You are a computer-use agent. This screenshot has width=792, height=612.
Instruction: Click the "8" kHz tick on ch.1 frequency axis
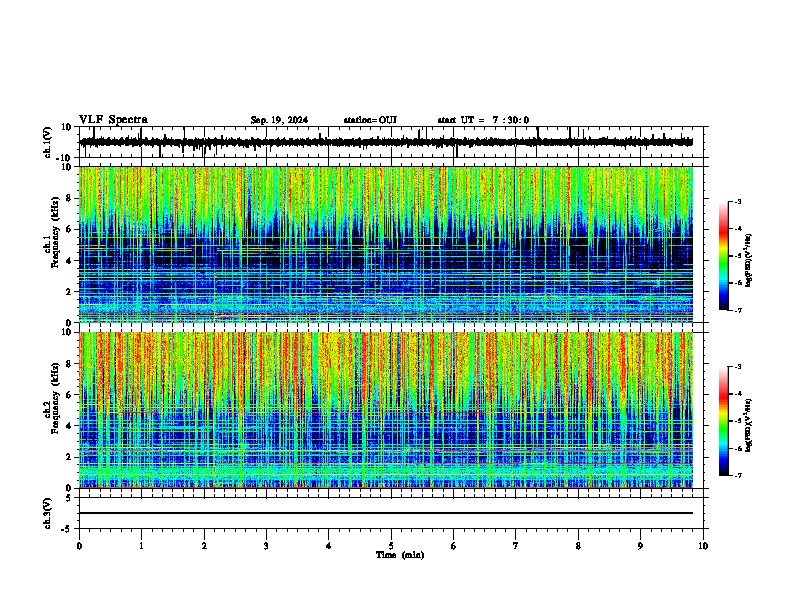pos(70,198)
